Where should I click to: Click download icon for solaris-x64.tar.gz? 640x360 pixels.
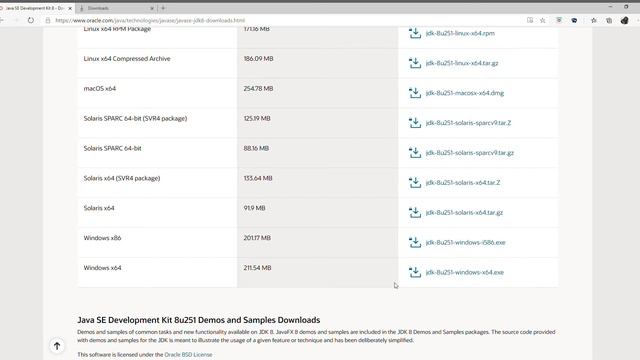[415, 212]
